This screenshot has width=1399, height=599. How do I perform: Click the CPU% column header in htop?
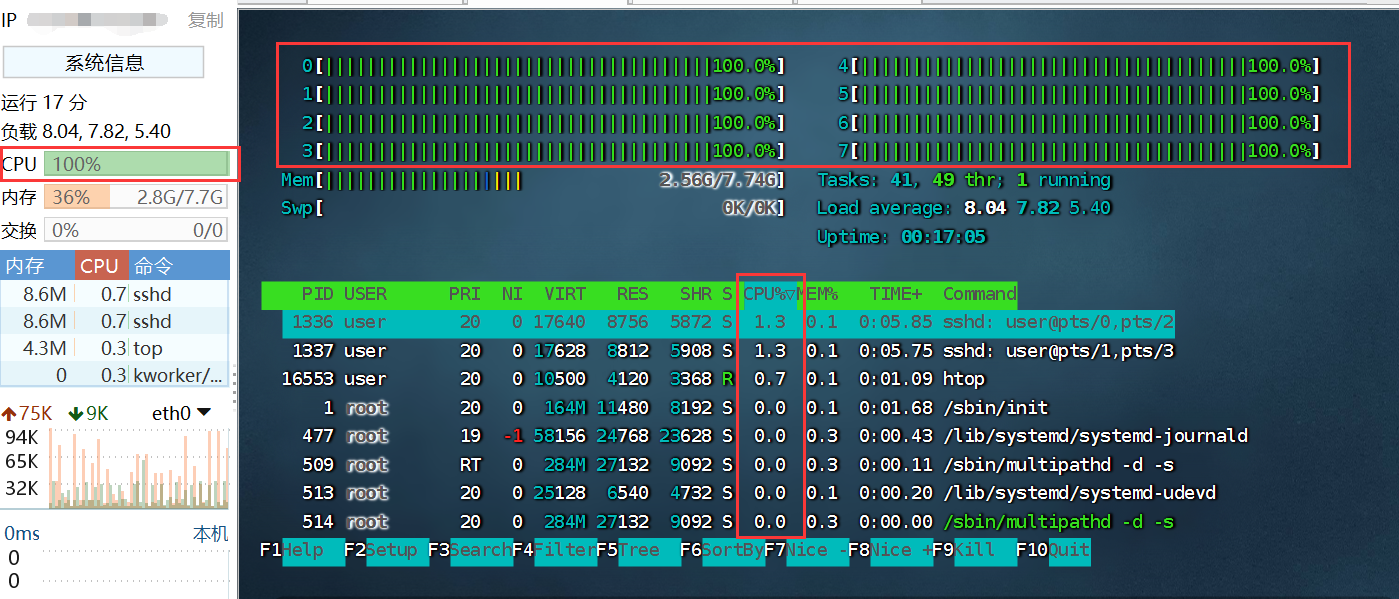click(x=769, y=294)
